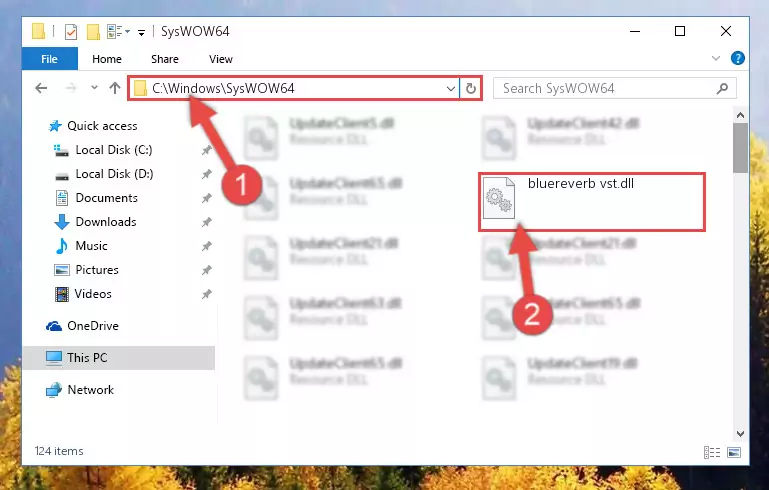The height and width of the screenshot is (490, 769).
Task: Switch to the Home ribbon tab
Action: click(107, 59)
